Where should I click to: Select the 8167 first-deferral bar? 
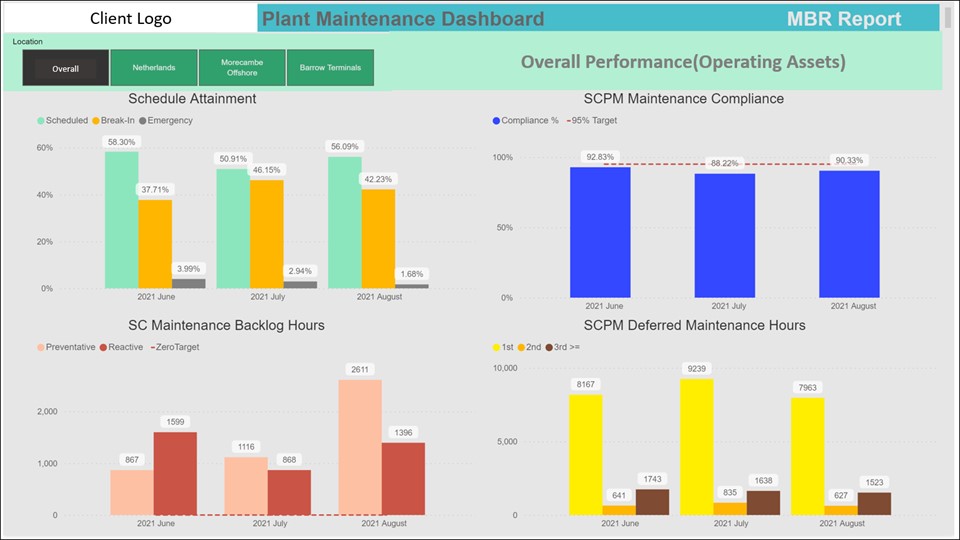pyautogui.click(x=586, y=455)
